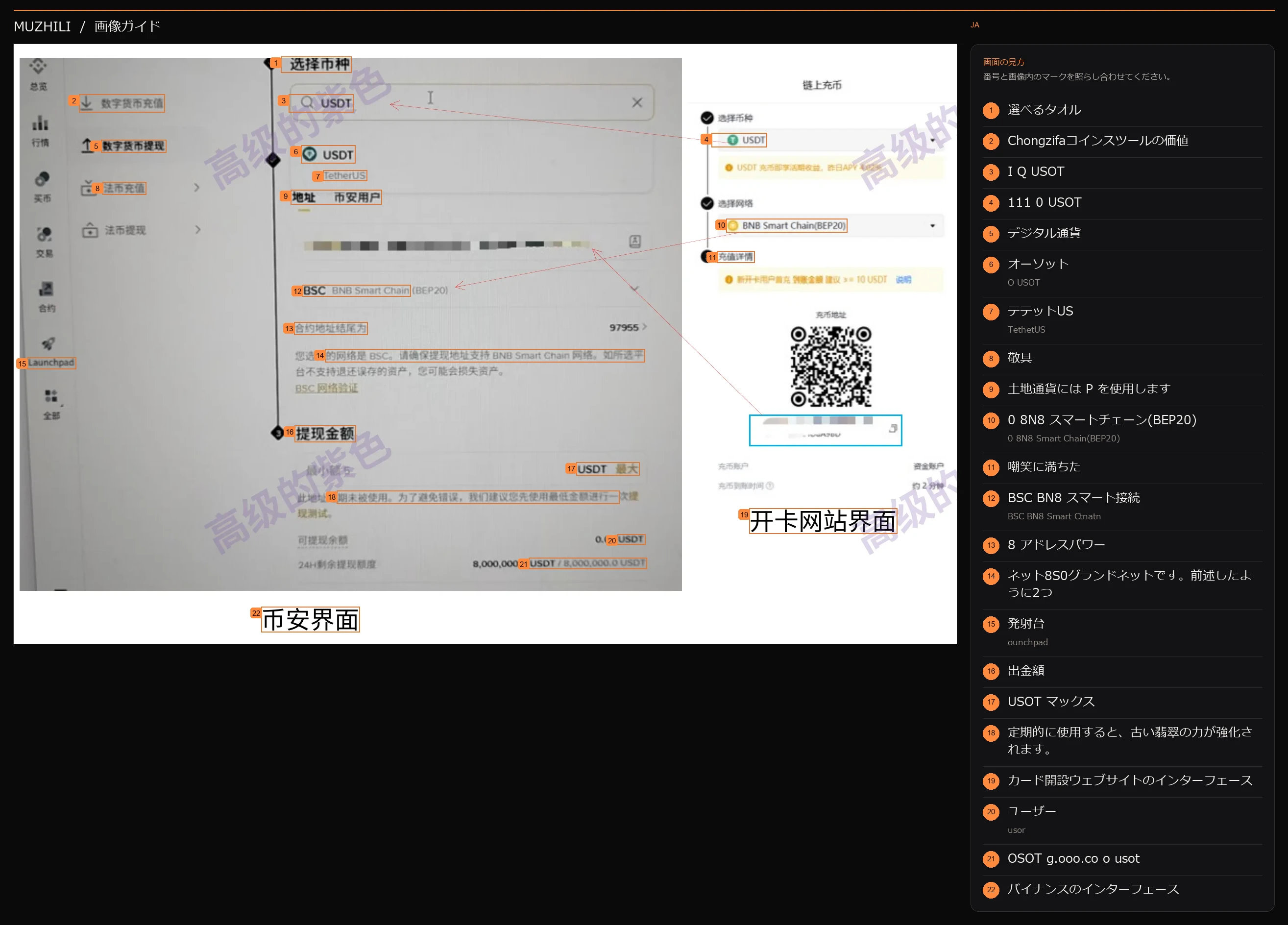Select the 买币 buy coin sidebar icon

[42, 179]
